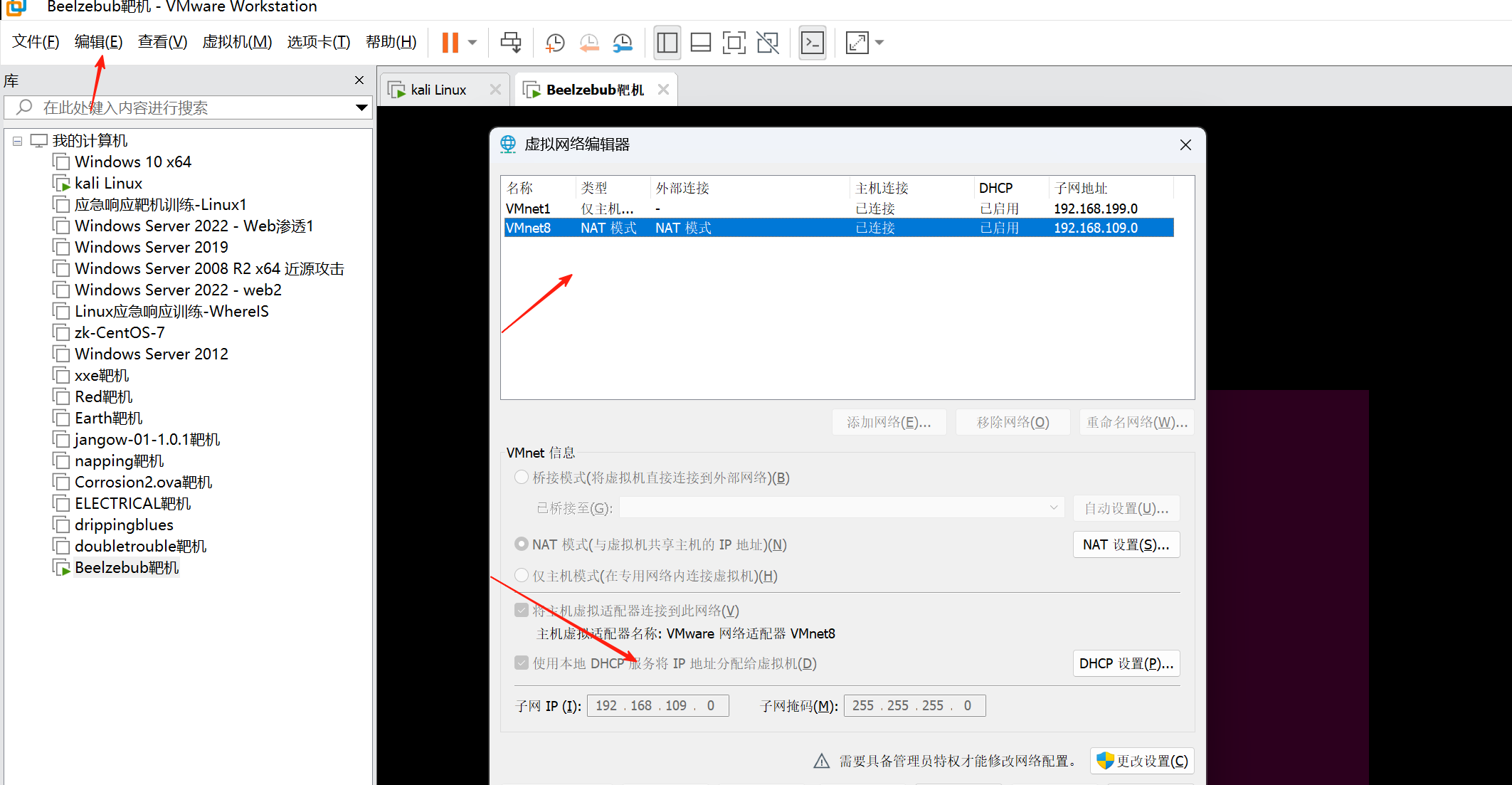This screenshot has height=785, width=1512.
Task: Open the console view icon
Action: (813, 42)
